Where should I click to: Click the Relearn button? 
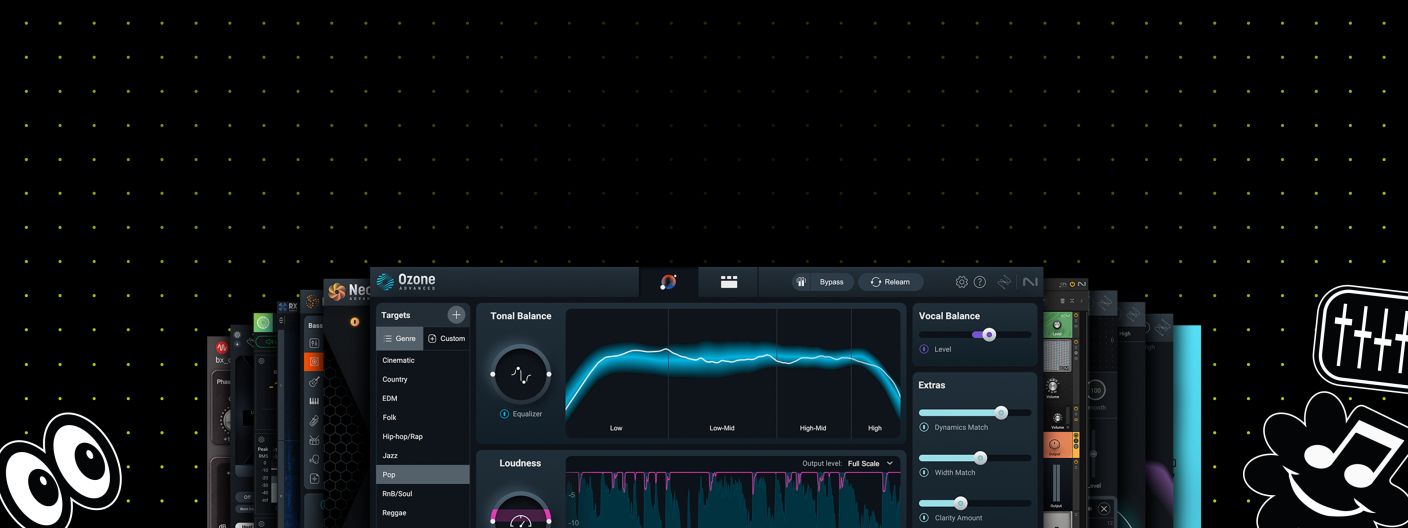pyautogui.click(x=890, y=282)
